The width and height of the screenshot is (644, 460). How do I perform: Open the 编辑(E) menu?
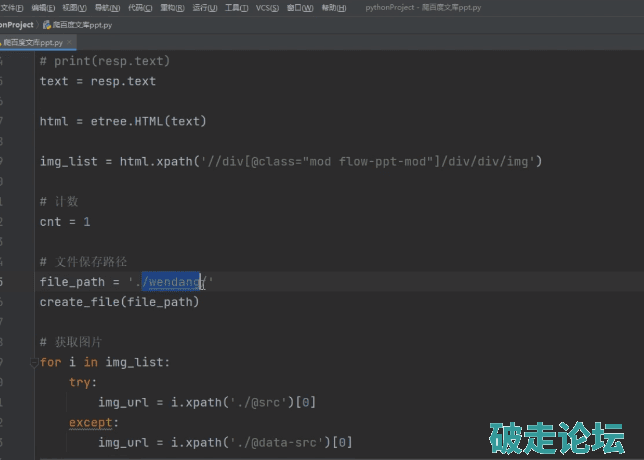pyautogui.click(x=43, y=7)
